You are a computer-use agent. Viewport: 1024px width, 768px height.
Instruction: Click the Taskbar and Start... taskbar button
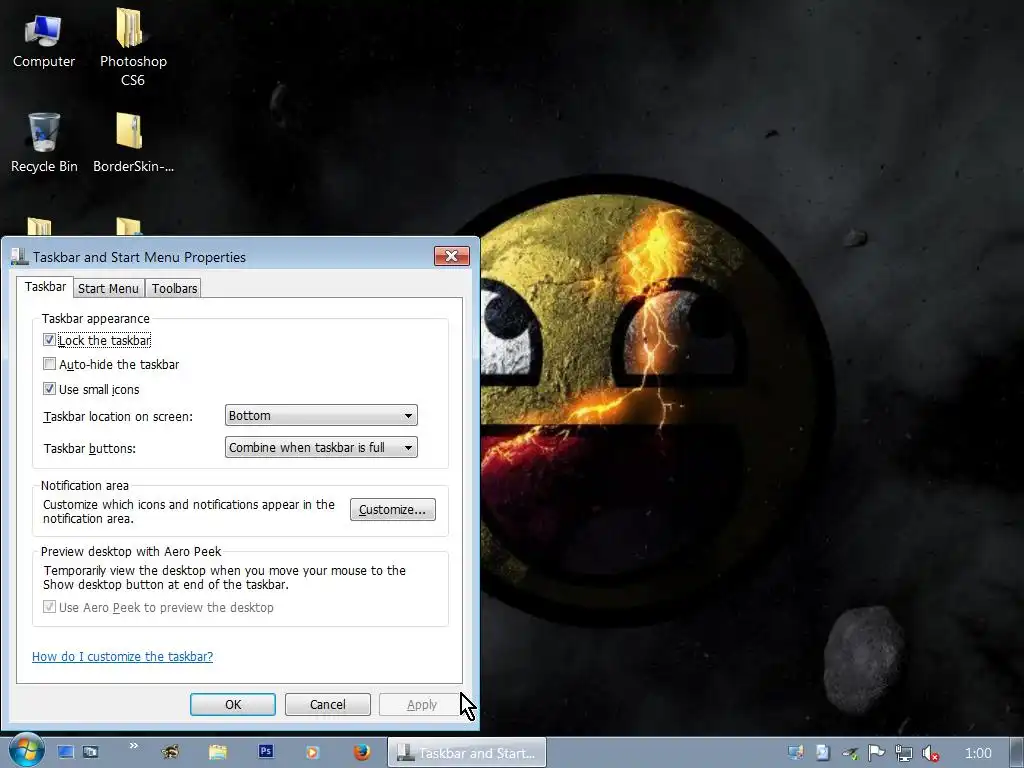click(467, 753)
